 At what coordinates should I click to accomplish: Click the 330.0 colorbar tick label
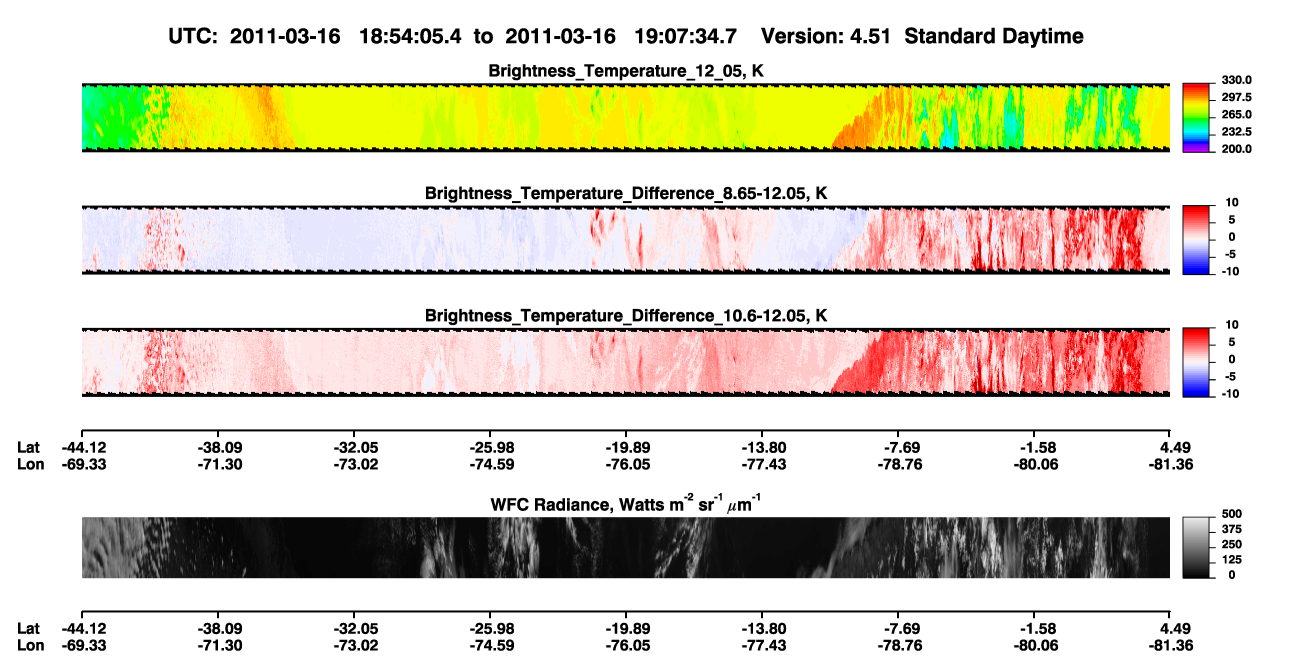tap(1234, 80)
